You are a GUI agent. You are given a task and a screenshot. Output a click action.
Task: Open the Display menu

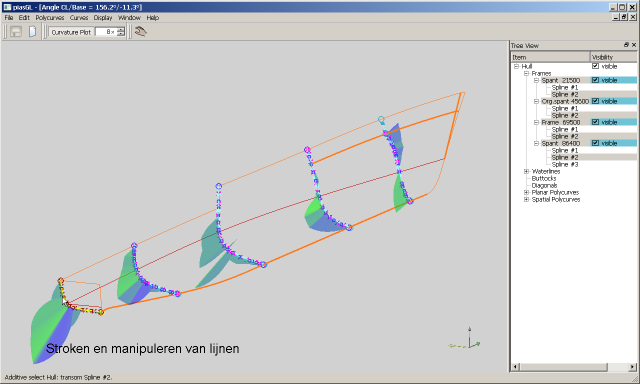click(103, 18)
